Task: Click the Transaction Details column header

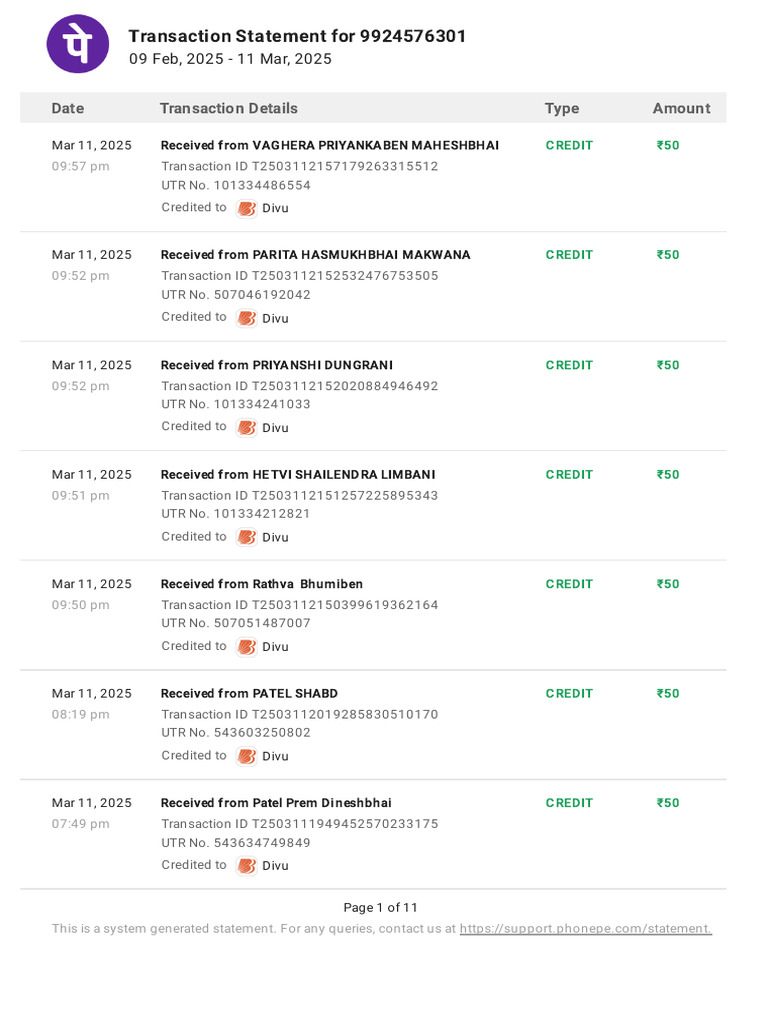Action: [x=229, y=108]
